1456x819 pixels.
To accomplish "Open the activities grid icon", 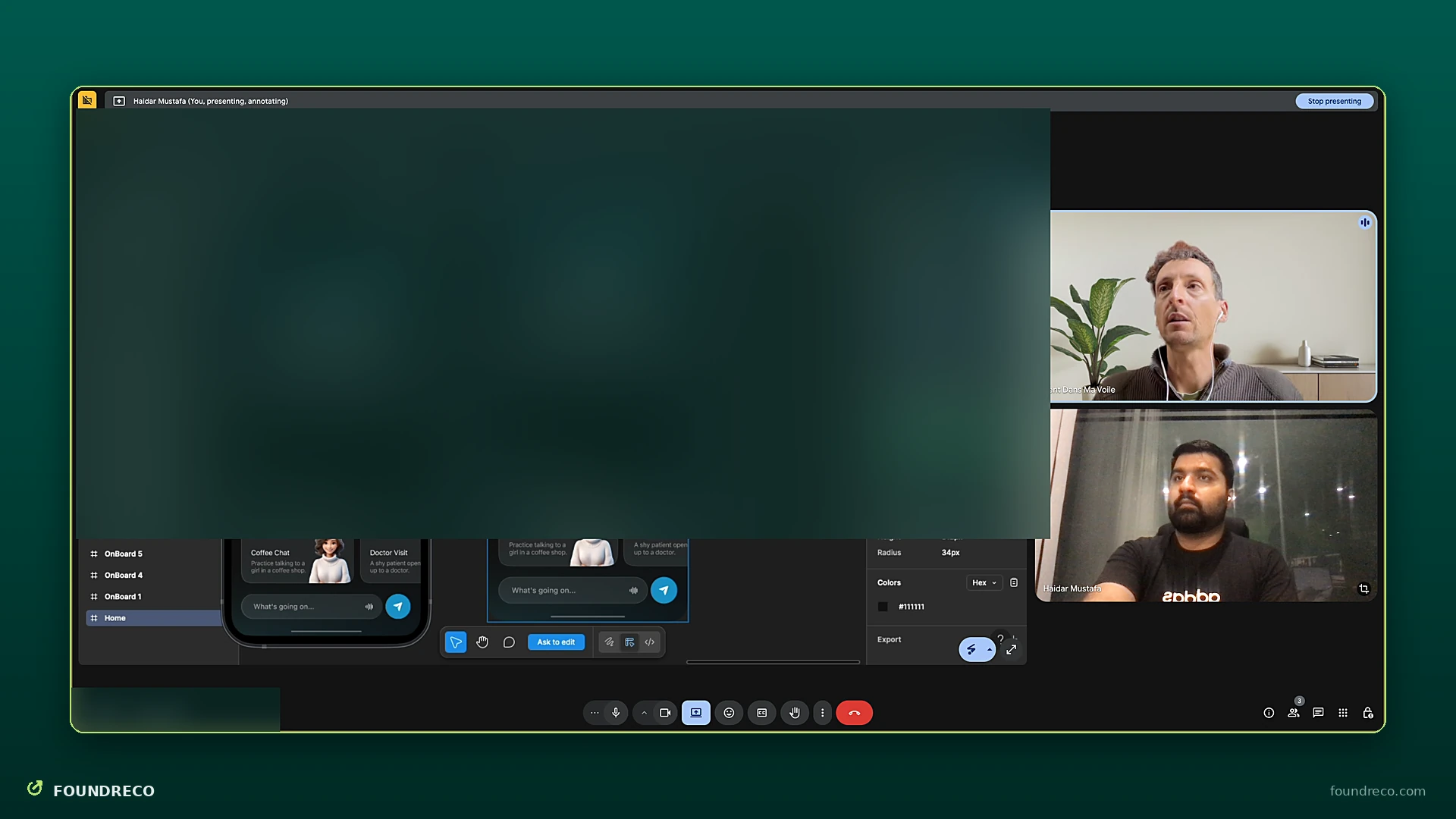I will click(1343, 713).
